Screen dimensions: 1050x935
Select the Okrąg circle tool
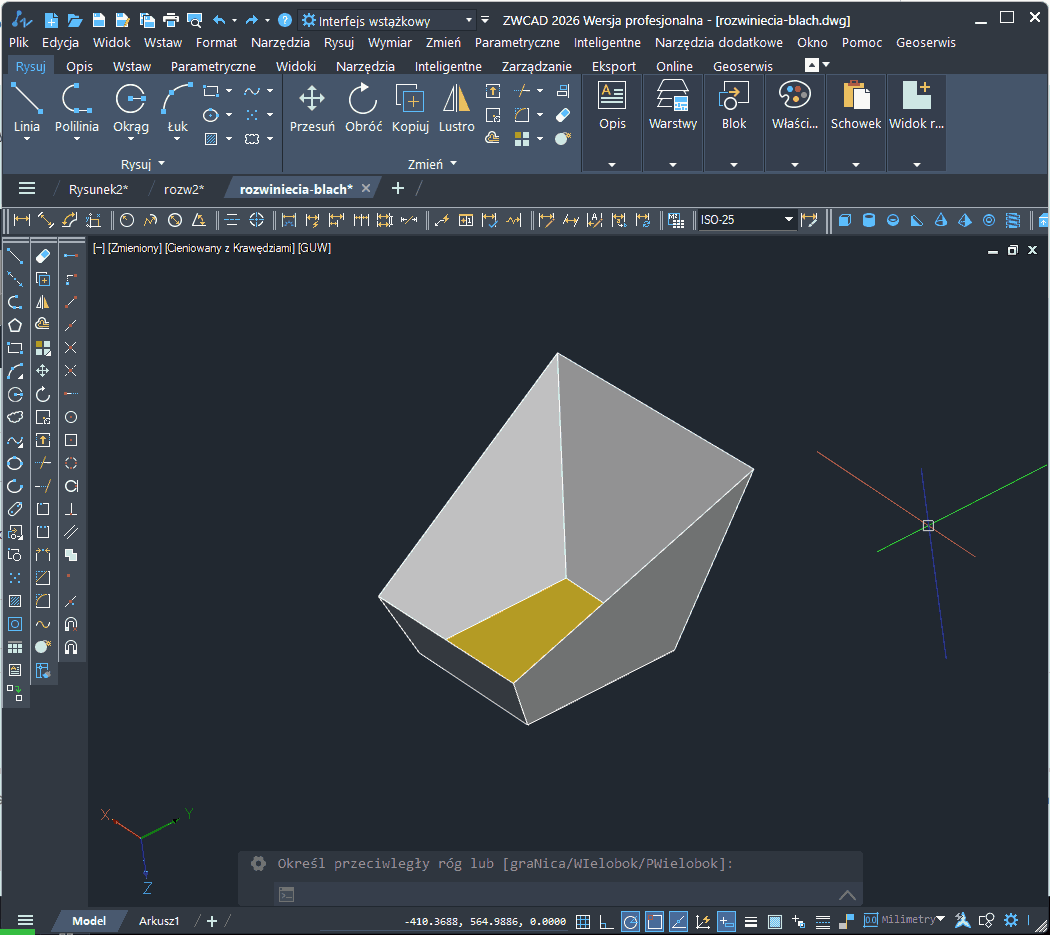(131, 106)
